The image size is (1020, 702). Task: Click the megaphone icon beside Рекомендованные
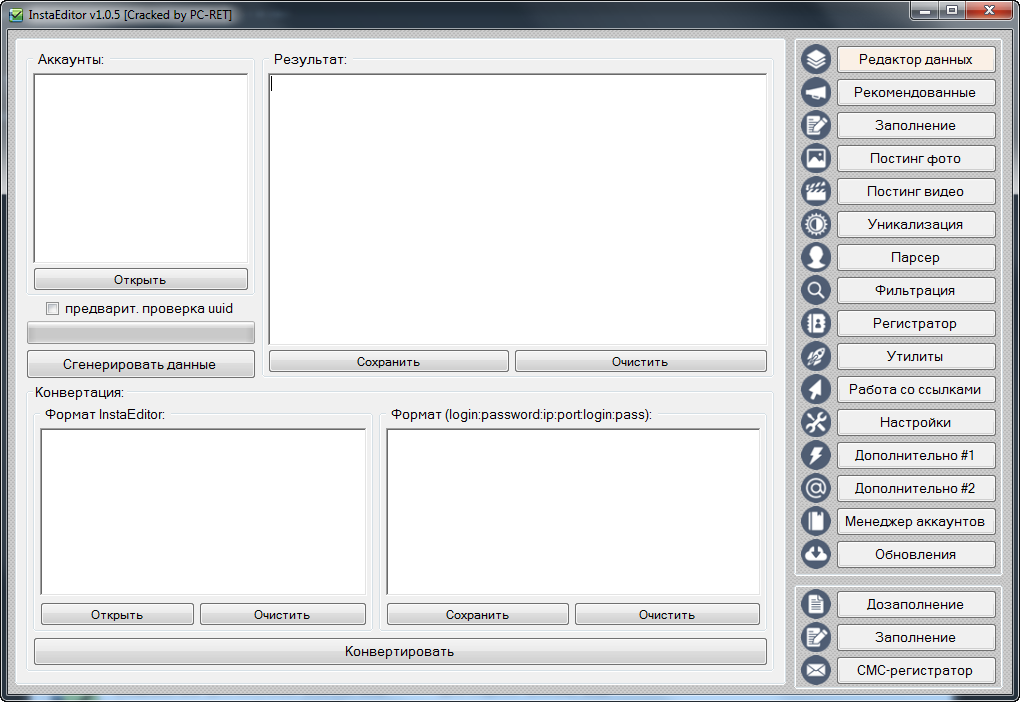click(x=816, y=93)
